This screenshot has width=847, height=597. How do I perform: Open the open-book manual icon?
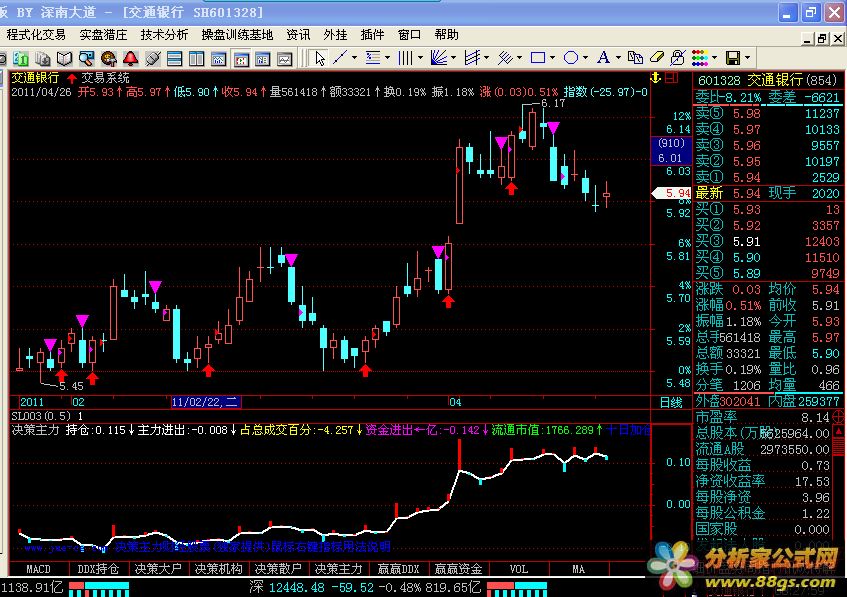click(65, 58)
